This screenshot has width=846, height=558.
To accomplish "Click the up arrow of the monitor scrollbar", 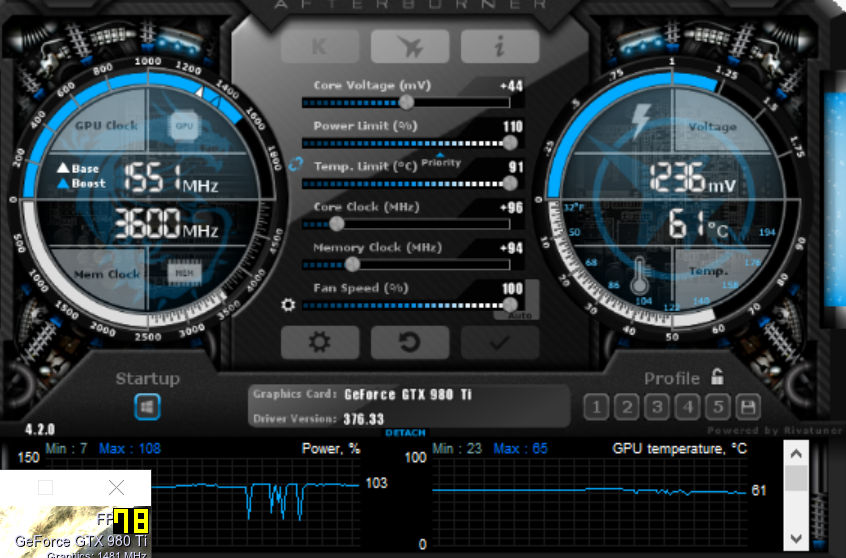I will pos(796,454).
